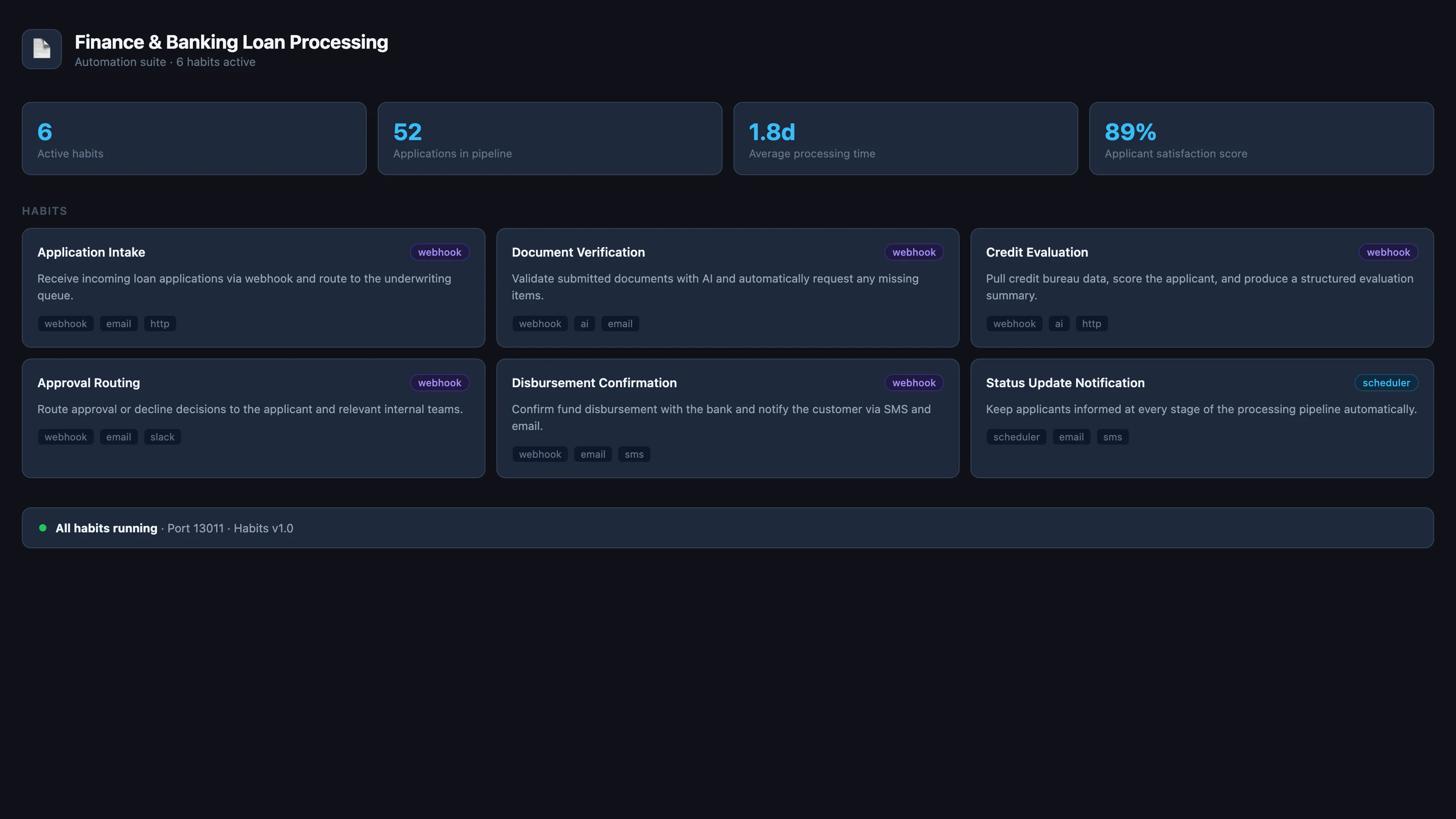Open the Credit Evaluation habit title
Viewport: 1456px width, 819px height.
coord(1036,252)
